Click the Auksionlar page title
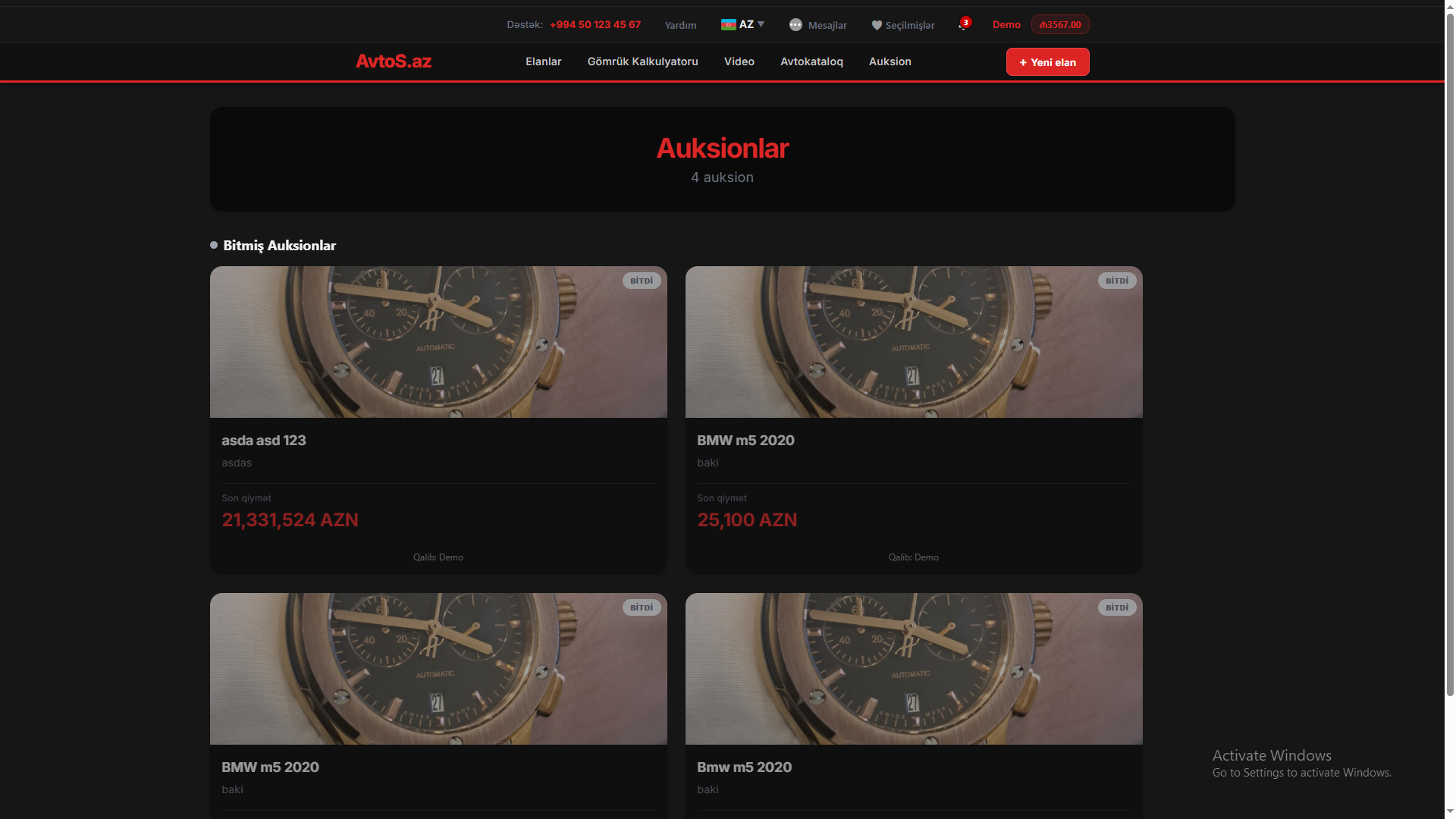Image resolution: width=1456 pixels, height=819 pixels. pos(723,149)
